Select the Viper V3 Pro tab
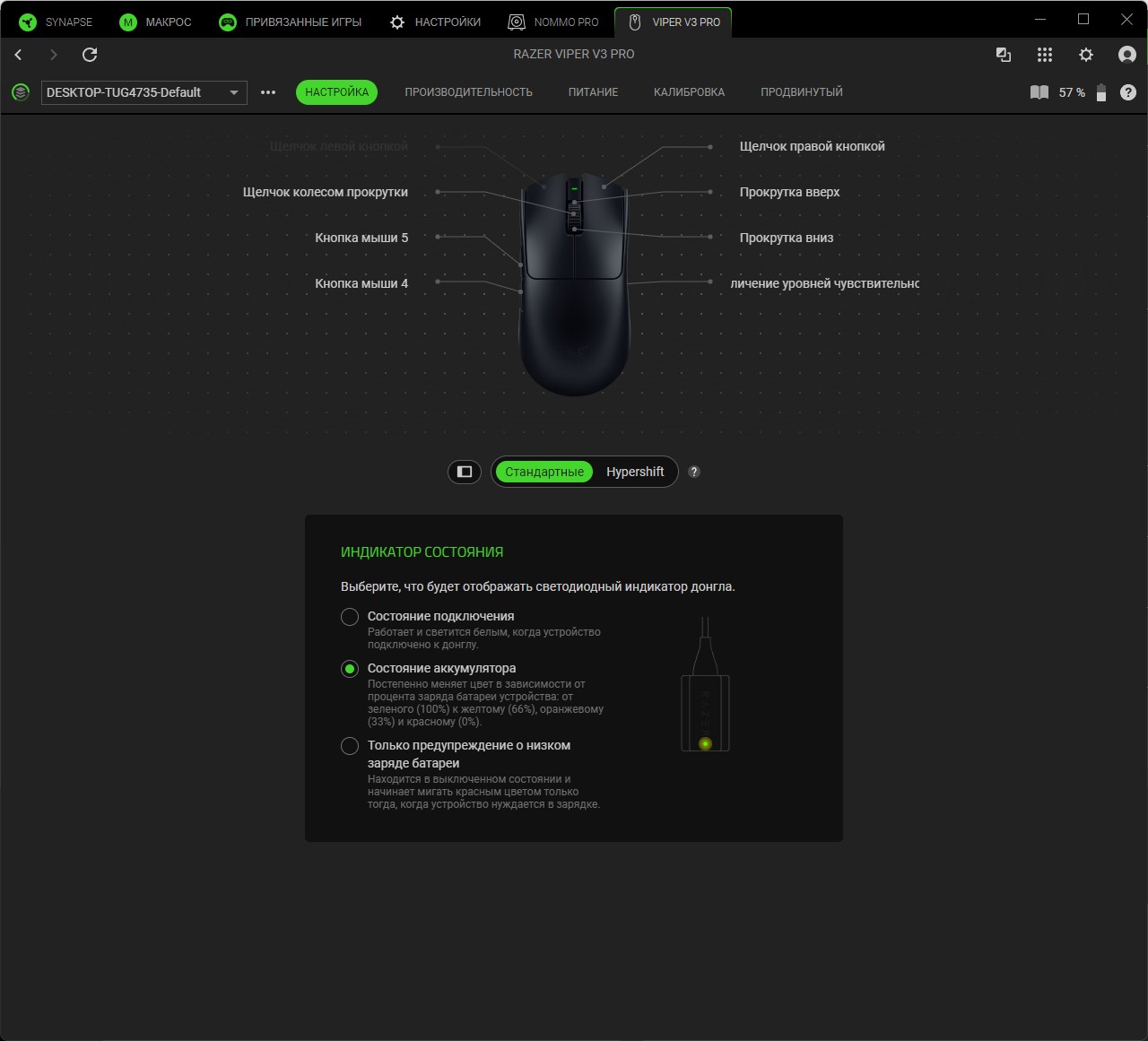This screenshot has height=1041, width=1148. (674, 22)
